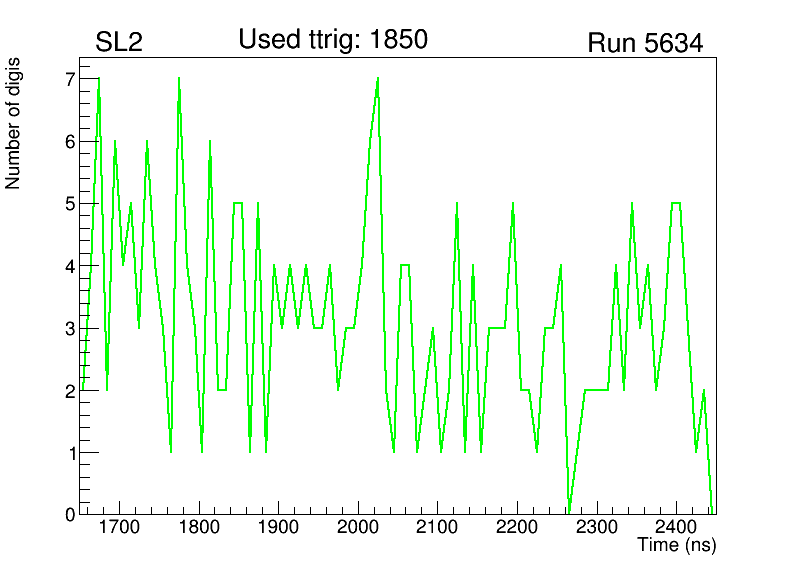Select the 2100 x-axis tick label
The image size is (796, 572).
(x=437, y=527)
